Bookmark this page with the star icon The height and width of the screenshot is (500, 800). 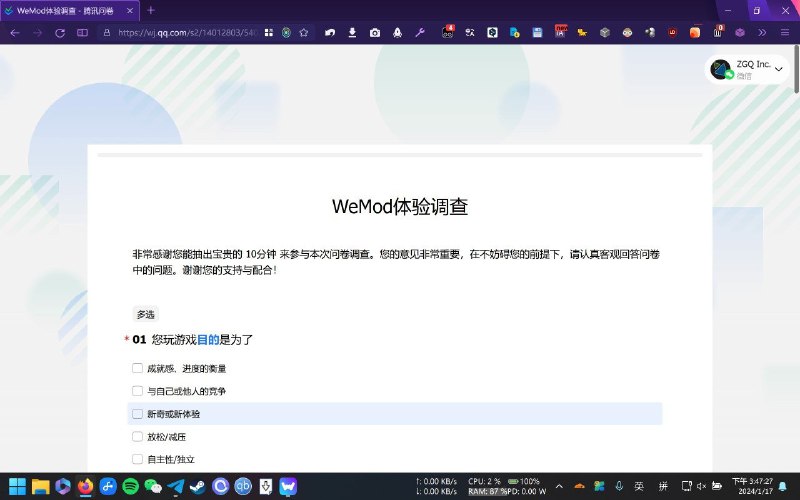tap(303, 32)
